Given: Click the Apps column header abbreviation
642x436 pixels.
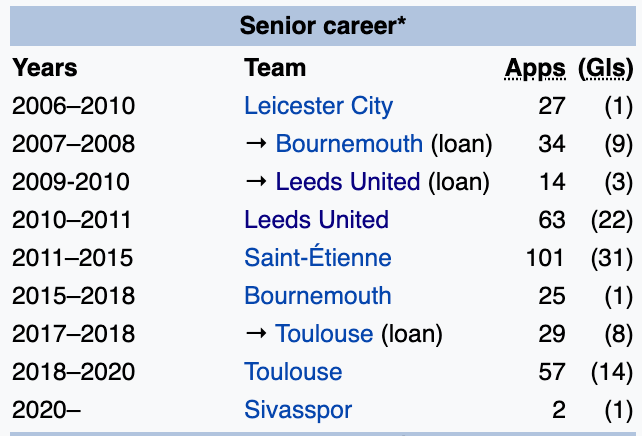Looking at the screenshot, I should click(x=535, y=68).
